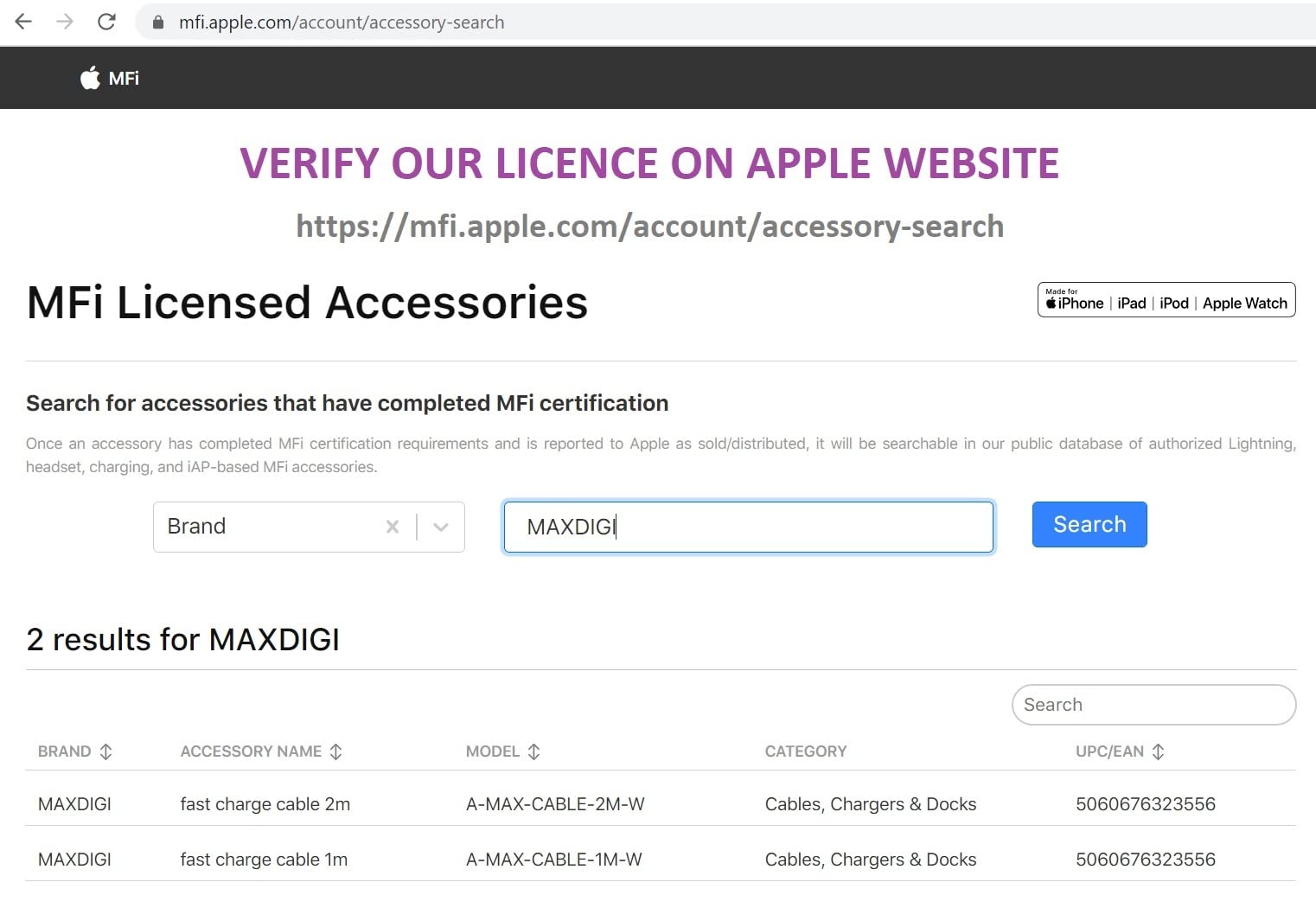Clear the Brand selection with X
1316x908 pixels.
coord(393,527)
